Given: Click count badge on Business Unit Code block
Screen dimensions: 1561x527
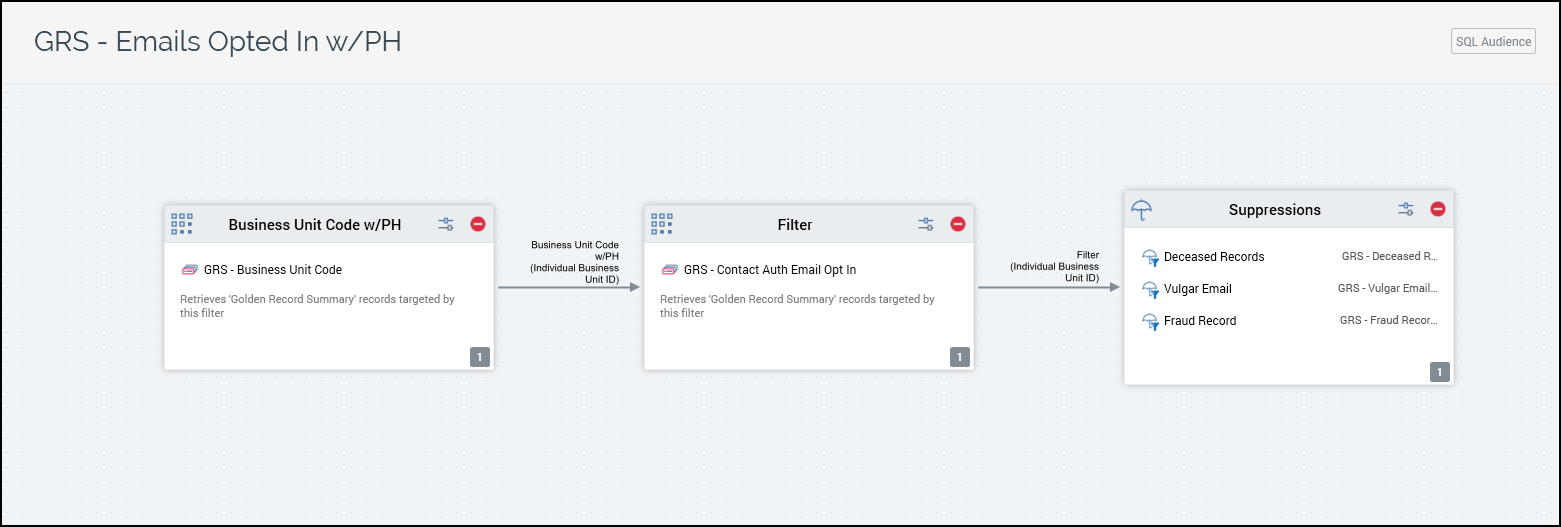Looking at the screenshot, I should pyautogui.click(x=479, y=357).
